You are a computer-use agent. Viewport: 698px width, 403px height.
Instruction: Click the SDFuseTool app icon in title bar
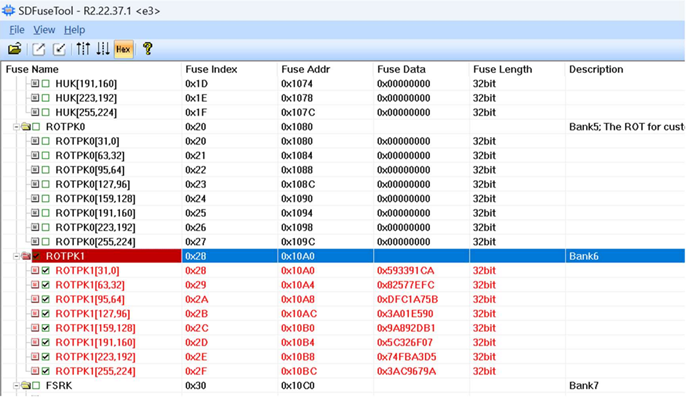(10, 10)
